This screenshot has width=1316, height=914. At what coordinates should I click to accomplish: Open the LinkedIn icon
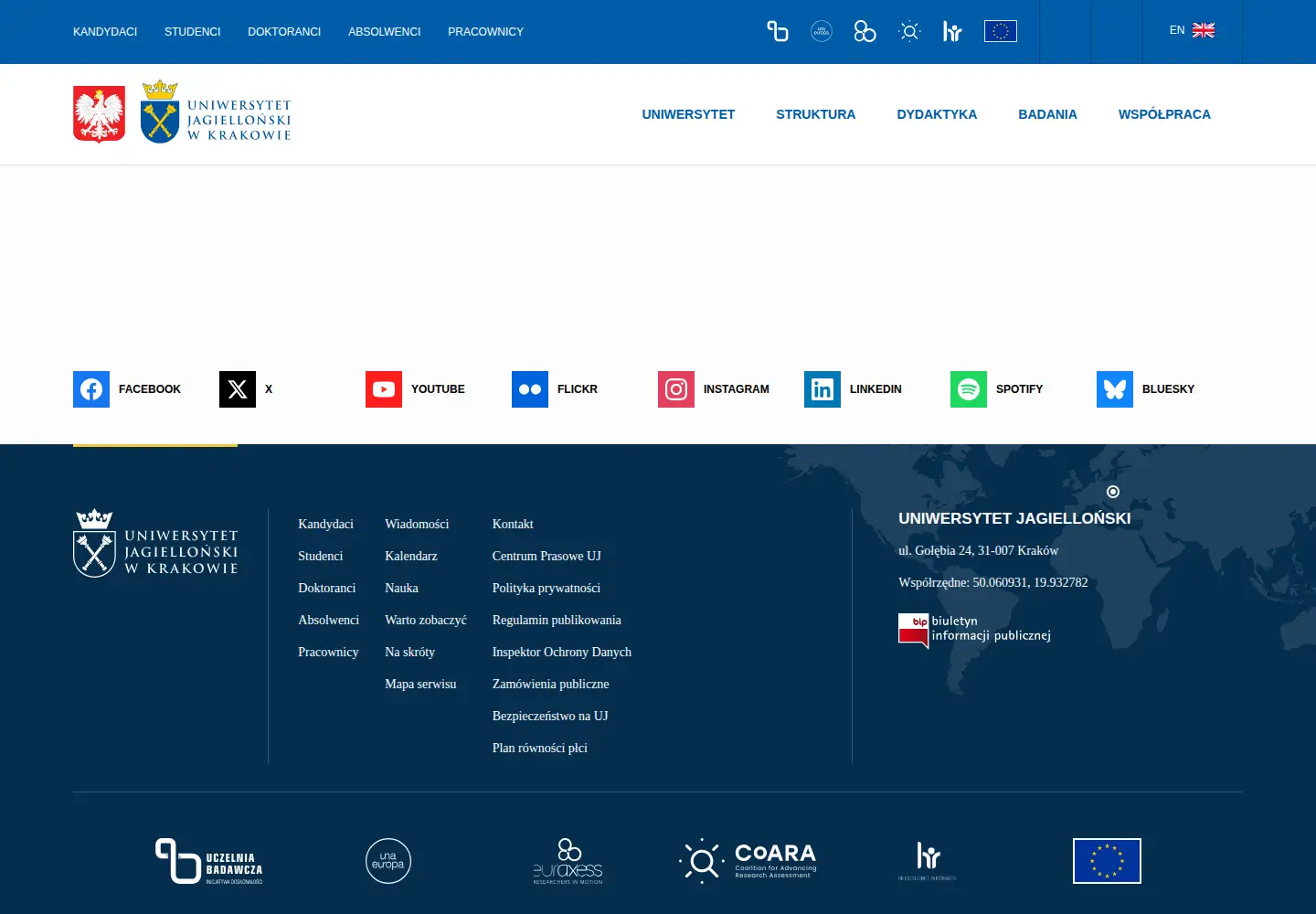pyautogui.click(x=822, y=389)
